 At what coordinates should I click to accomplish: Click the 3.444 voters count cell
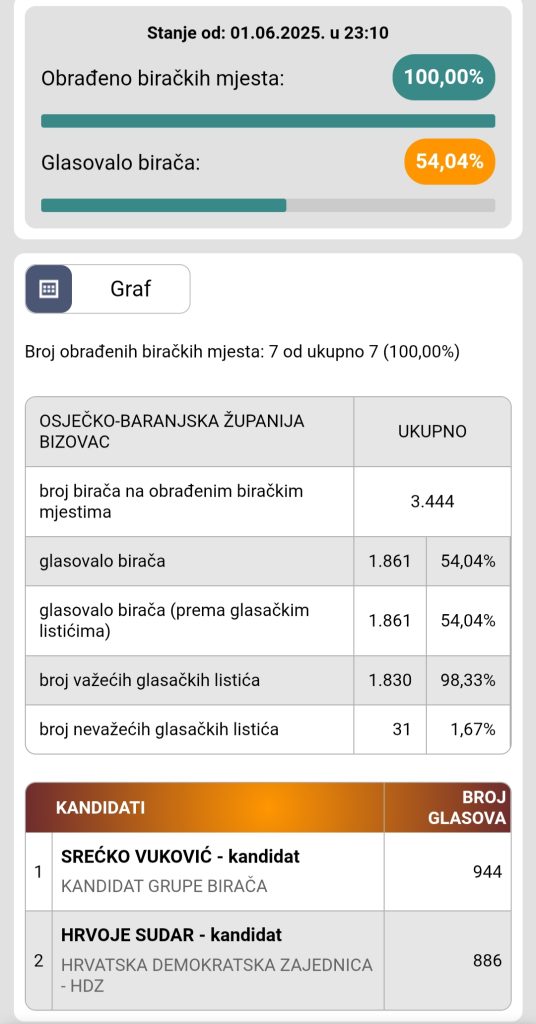coord(432,502)
